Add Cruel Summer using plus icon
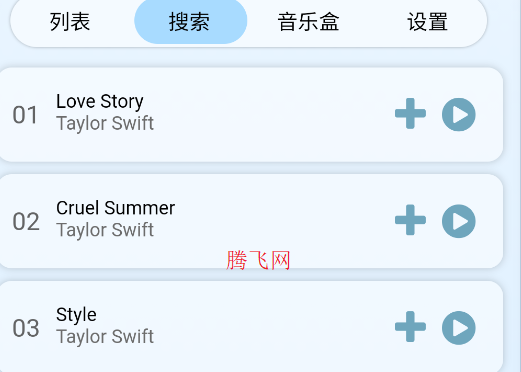The width and height of the screenshot is (521, 372). (410, 220)
